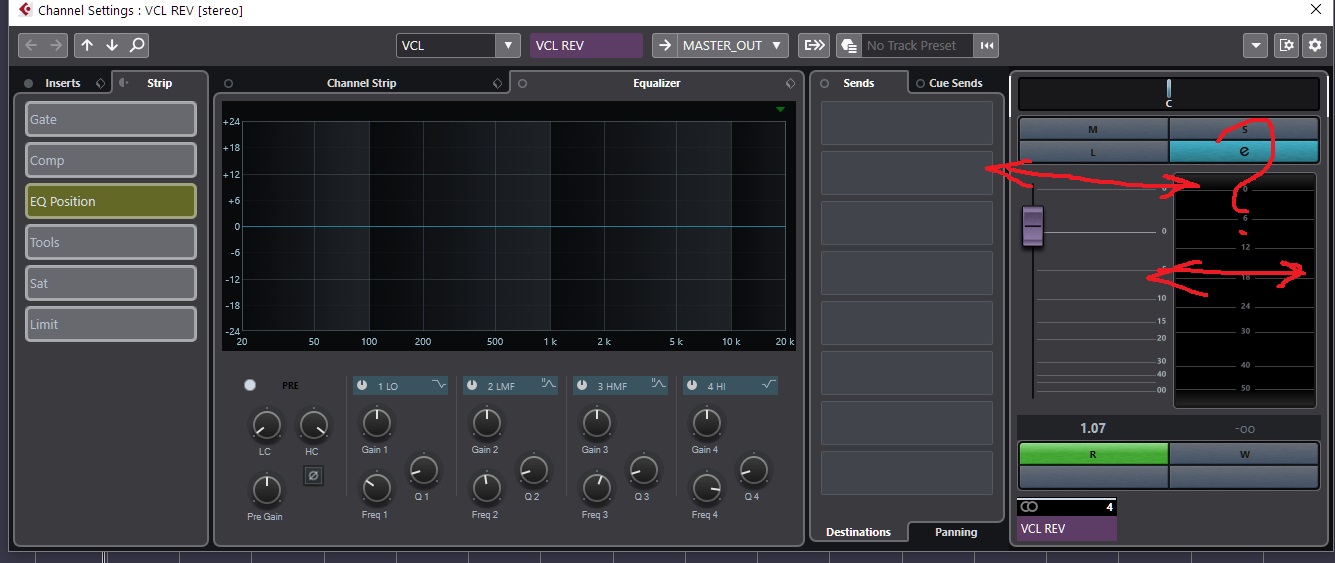
Task: Bypass the Equalizer section
Action: [x=522, y=83]
